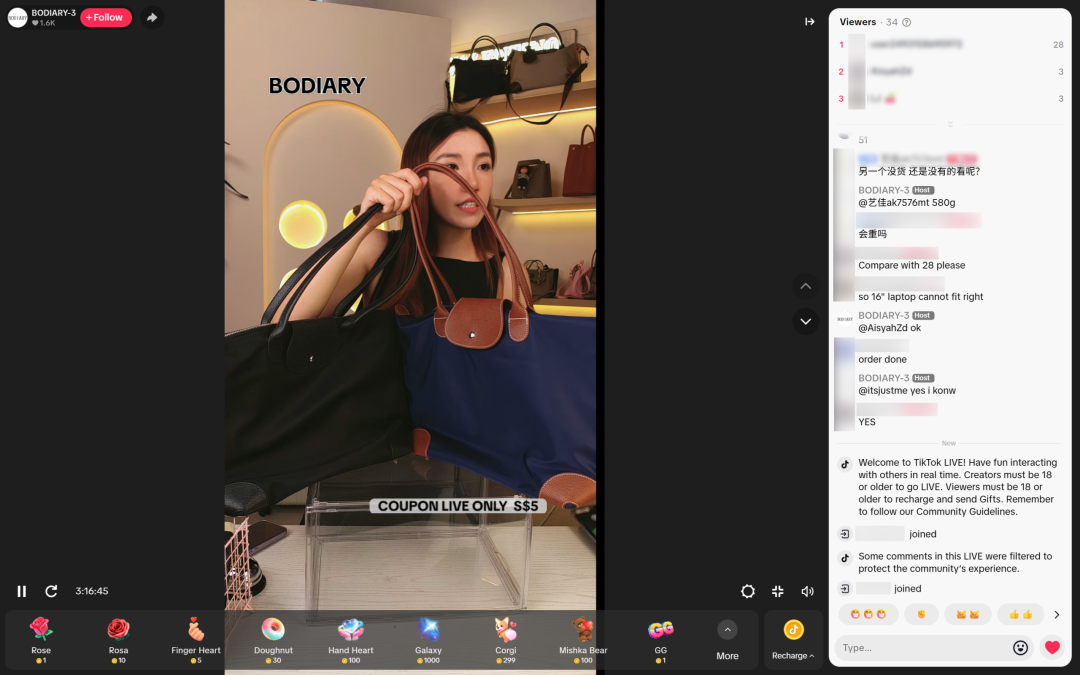Send a GG gift
The width and height of the screenshot is (1080, 675).
click(661, 640)
